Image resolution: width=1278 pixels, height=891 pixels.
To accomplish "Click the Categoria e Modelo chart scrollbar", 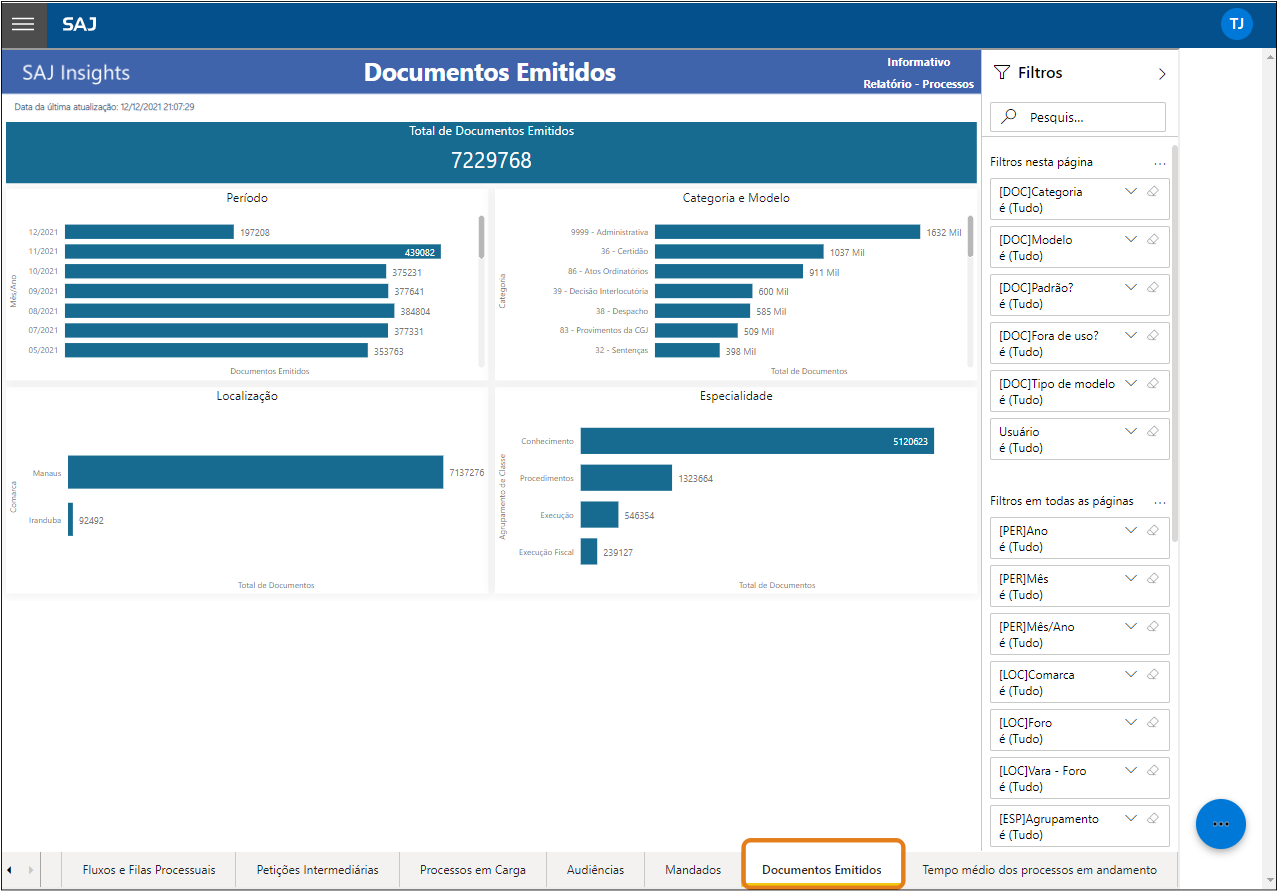I will [970, 236].
